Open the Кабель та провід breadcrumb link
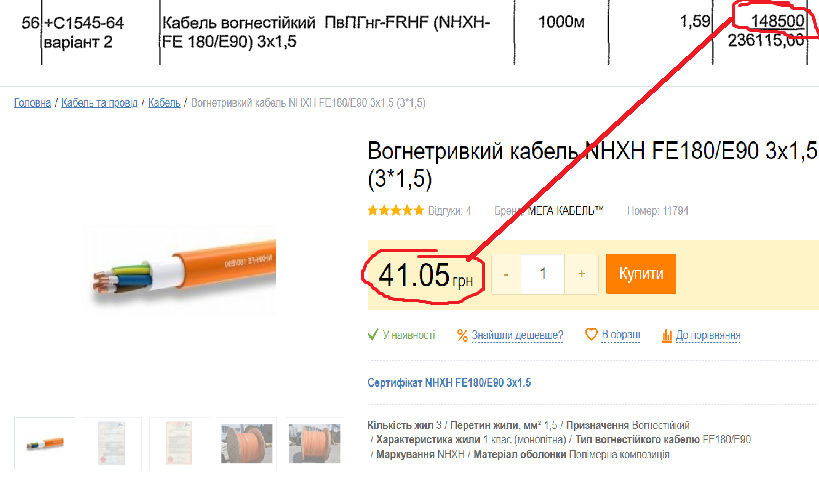 point(99,103)
